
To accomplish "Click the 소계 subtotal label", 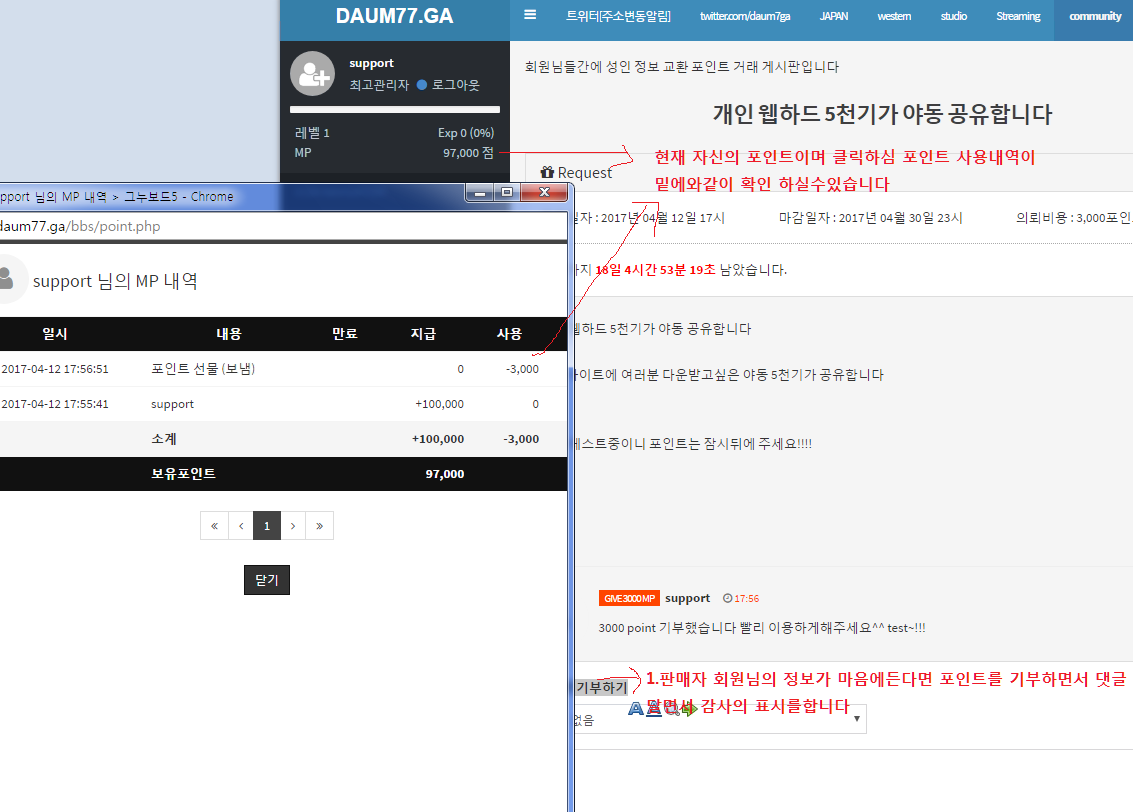I will click(164, 439).
